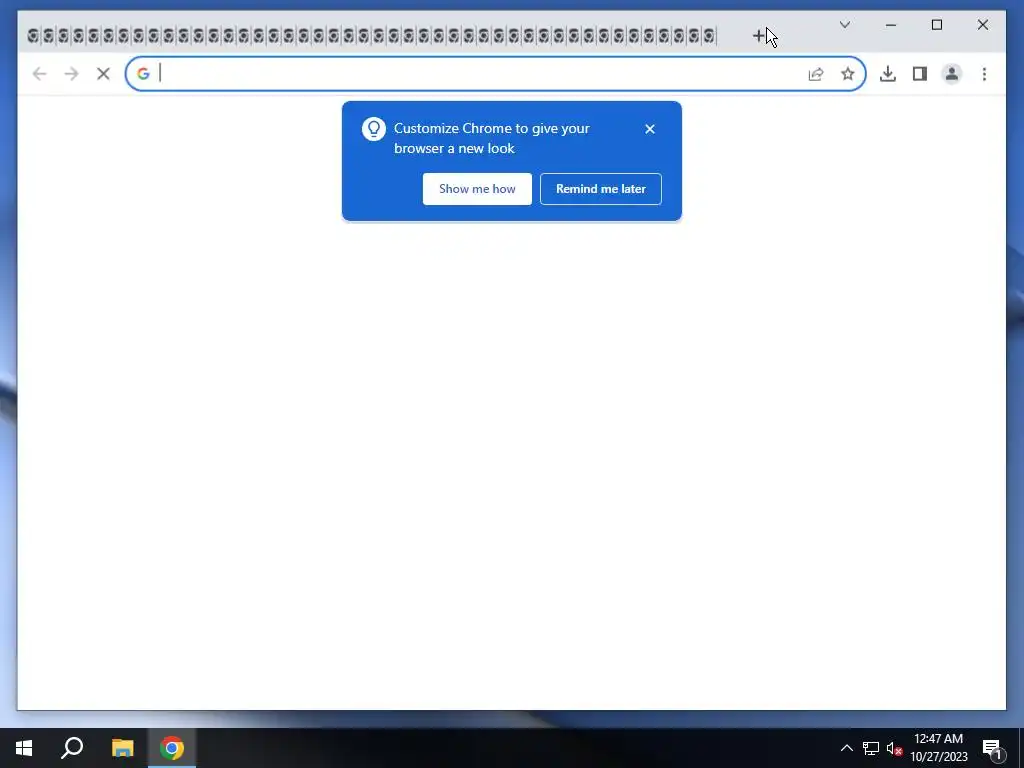Open the Windows Start menu

click(x=24, y=748)
